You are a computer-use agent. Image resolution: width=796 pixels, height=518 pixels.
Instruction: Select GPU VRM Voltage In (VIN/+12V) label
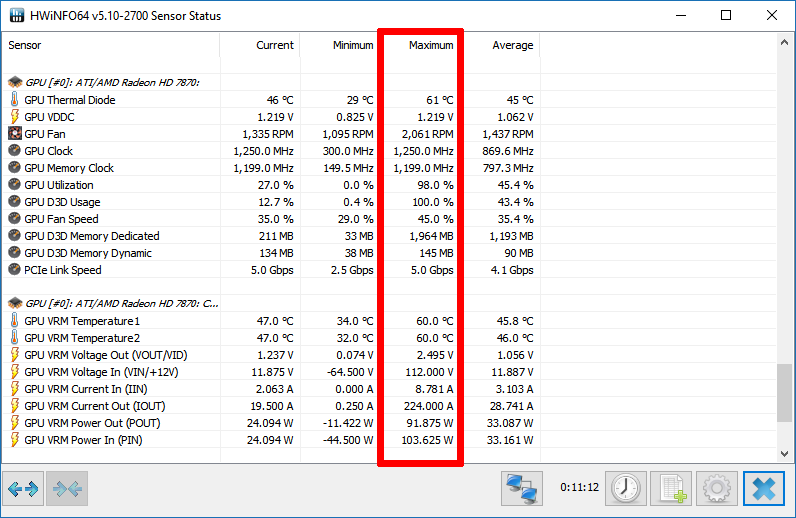click(101, 372)
